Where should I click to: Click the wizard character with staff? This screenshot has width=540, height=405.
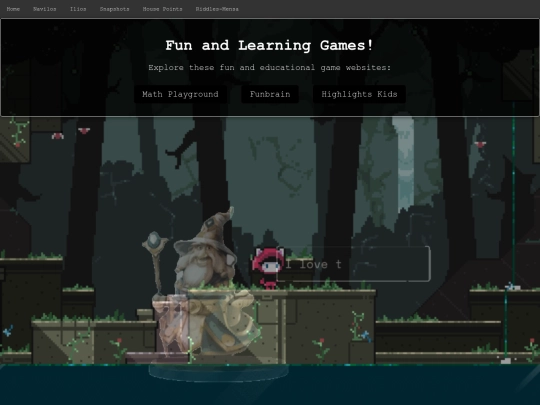(201, 282)
